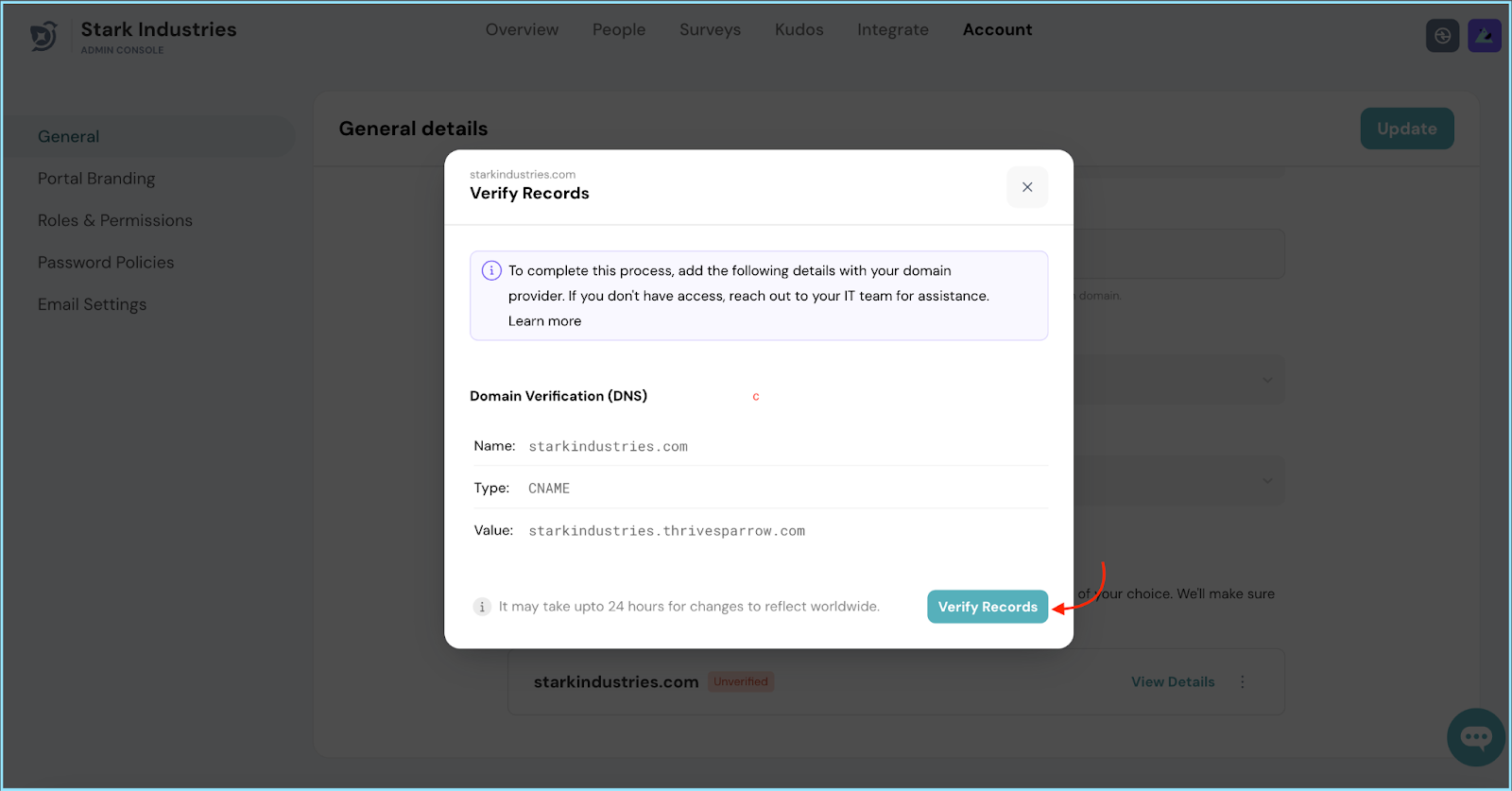Screen dimensions: 1512x791
Task: Open Portal Branding settings
Action: [96, 179]
